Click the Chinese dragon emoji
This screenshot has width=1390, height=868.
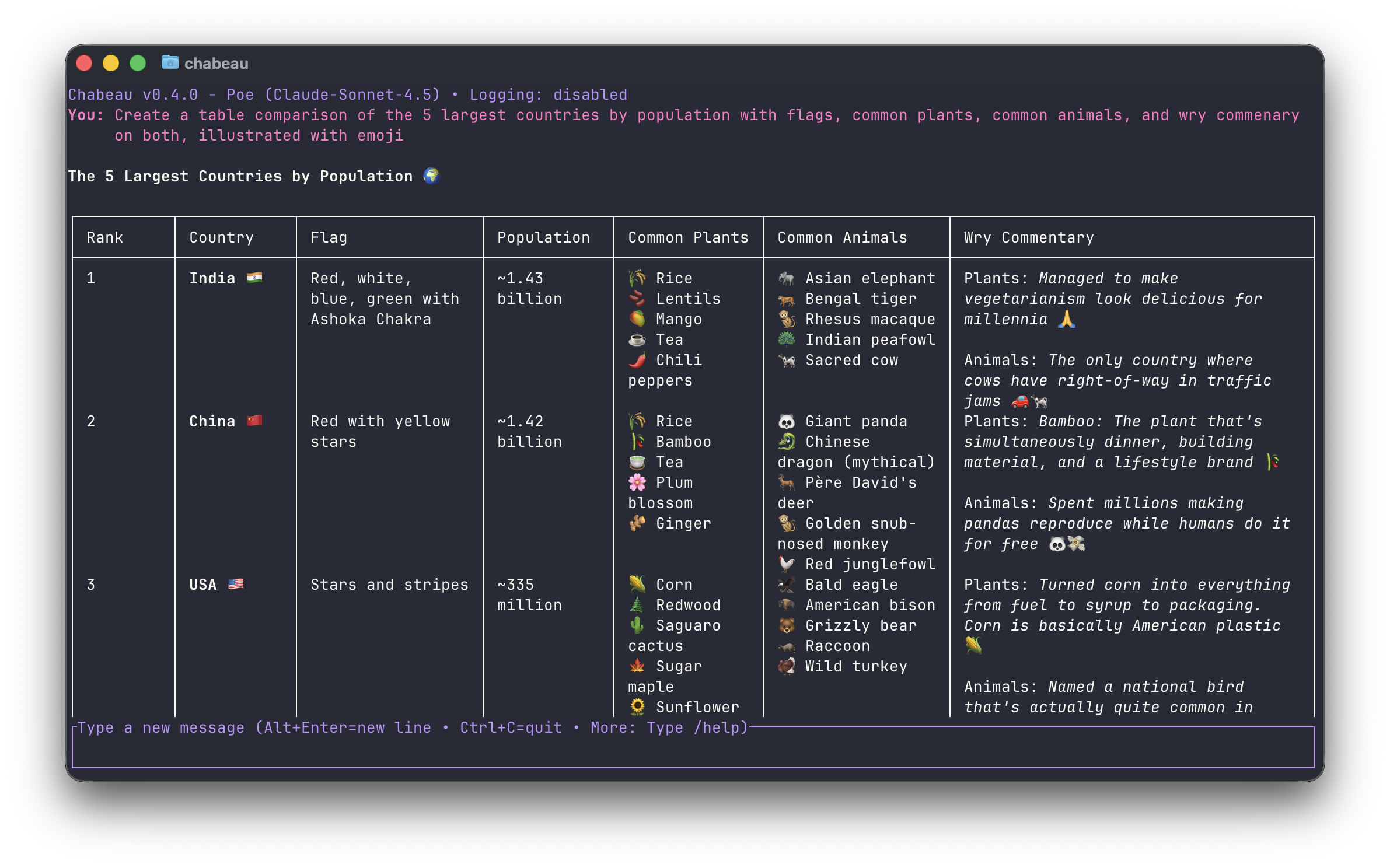[787, 442]
